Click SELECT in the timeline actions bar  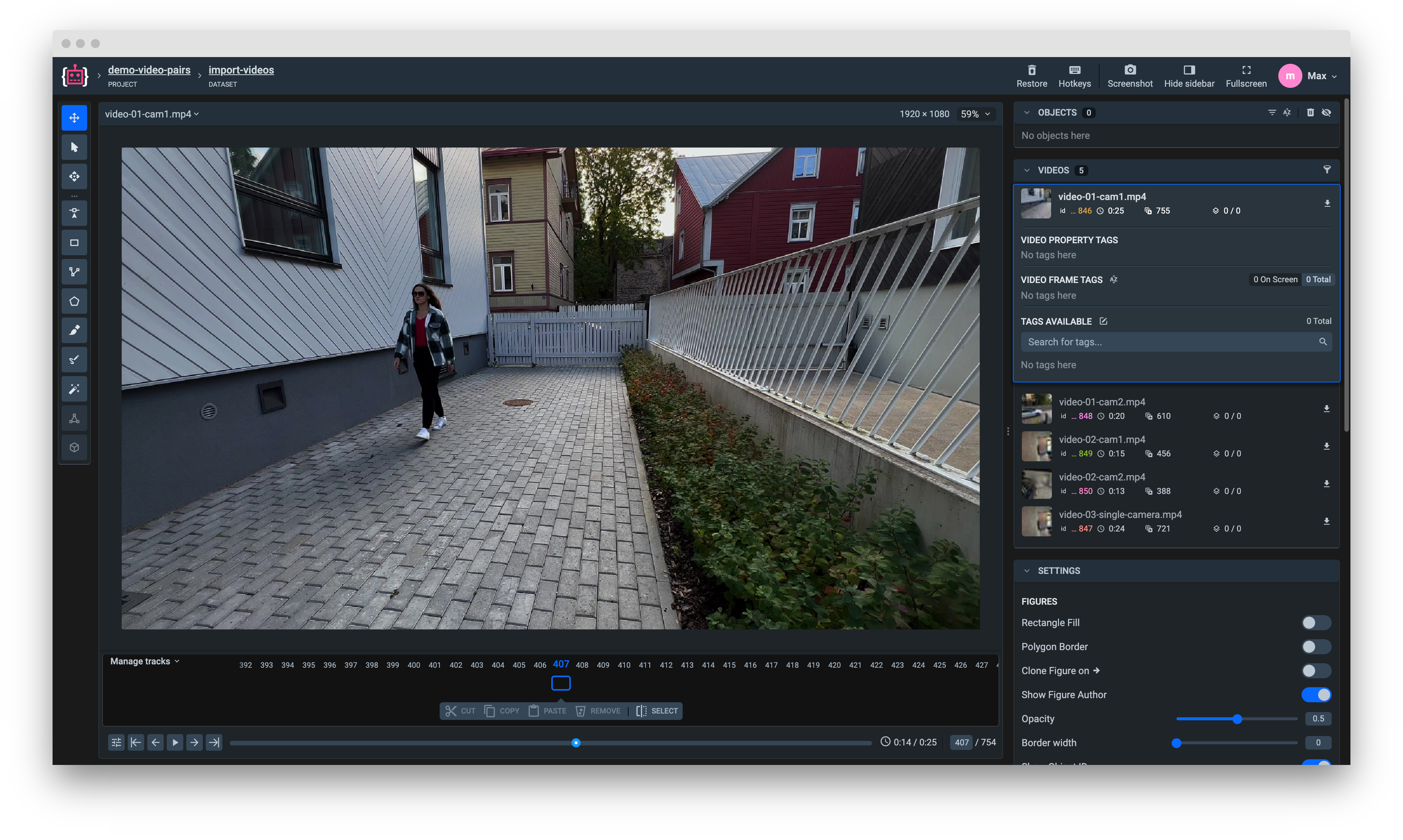[657, 711]
